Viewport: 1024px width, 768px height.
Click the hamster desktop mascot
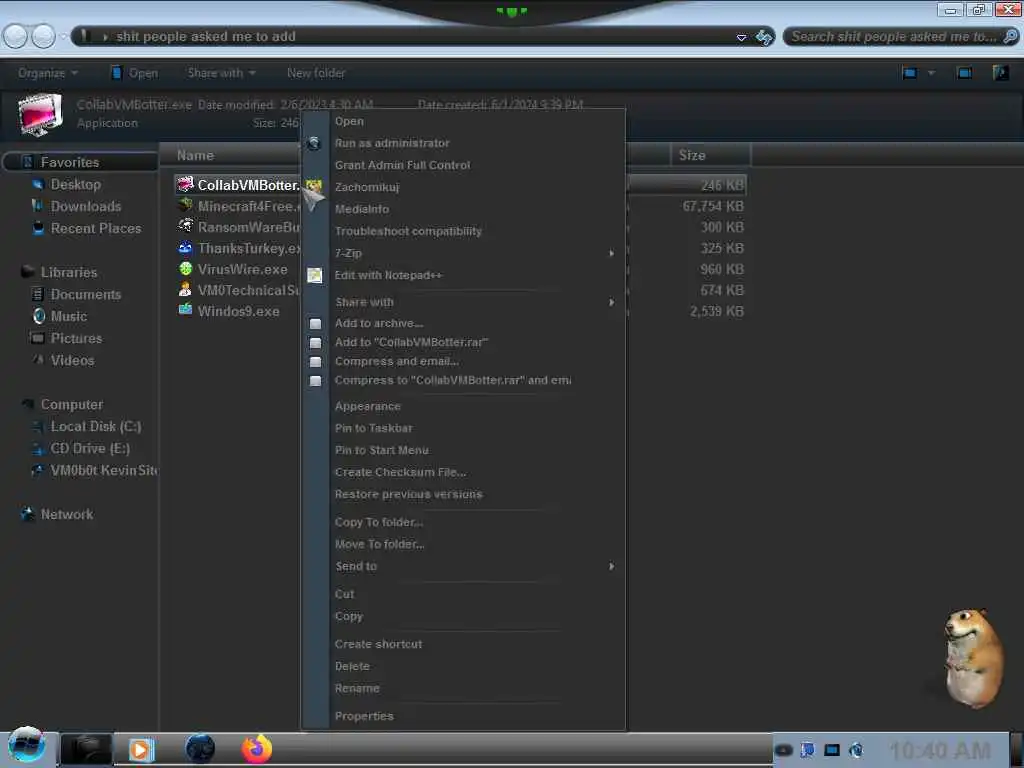(974, 658)
